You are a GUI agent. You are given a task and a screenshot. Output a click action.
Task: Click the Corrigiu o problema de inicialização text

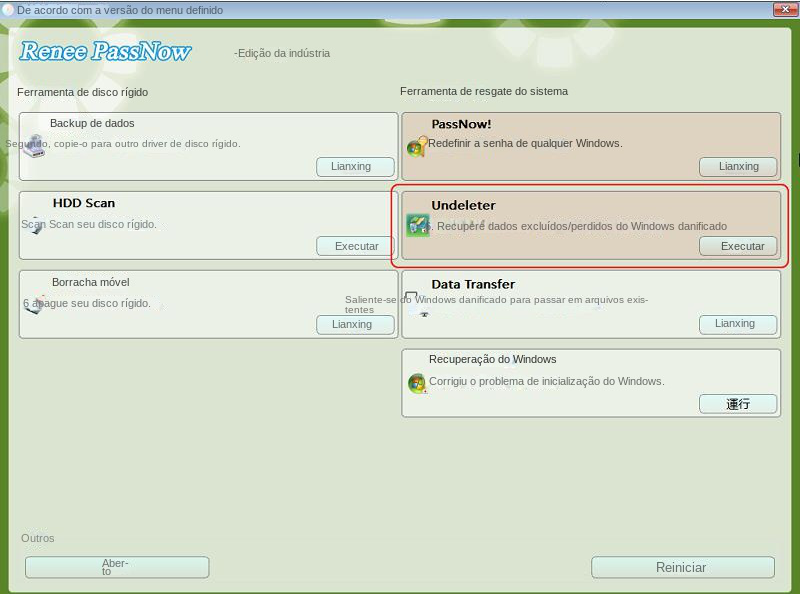(546, 381)
